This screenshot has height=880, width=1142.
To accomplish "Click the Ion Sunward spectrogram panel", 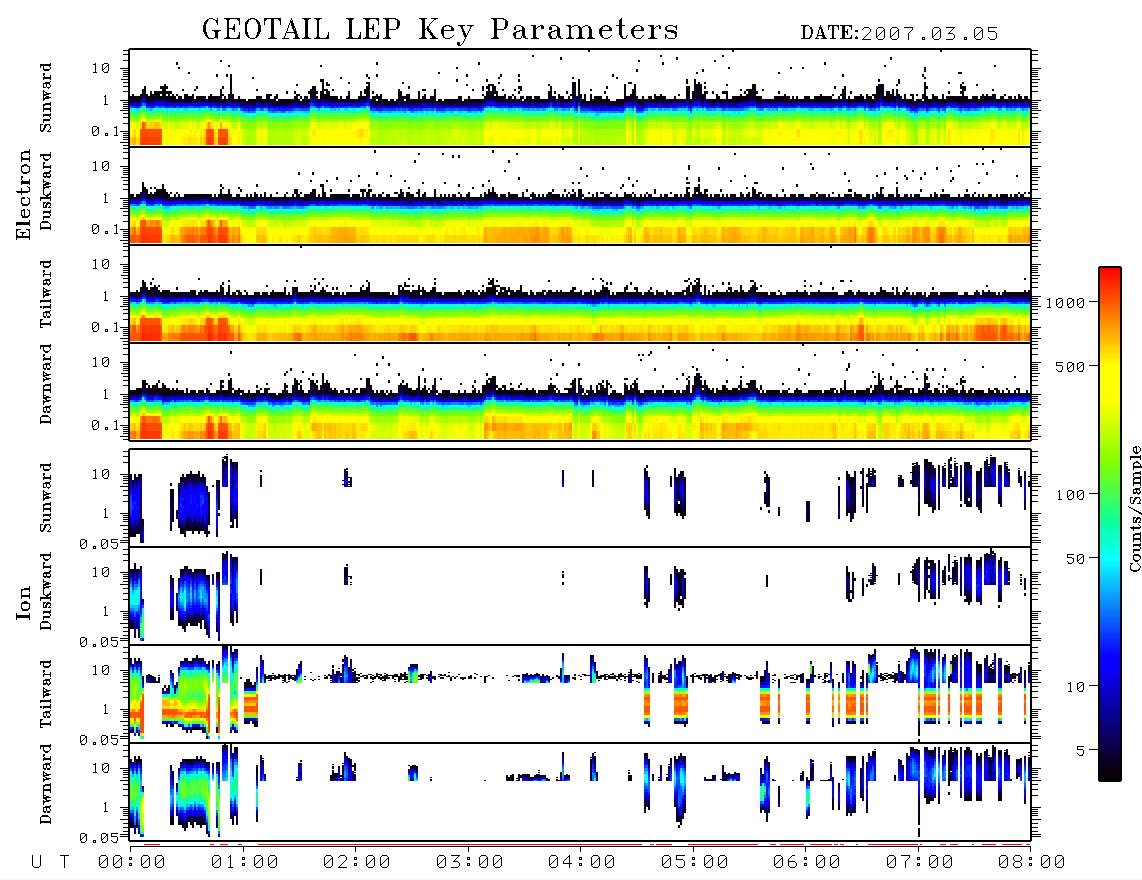I will tap(580, 498).
